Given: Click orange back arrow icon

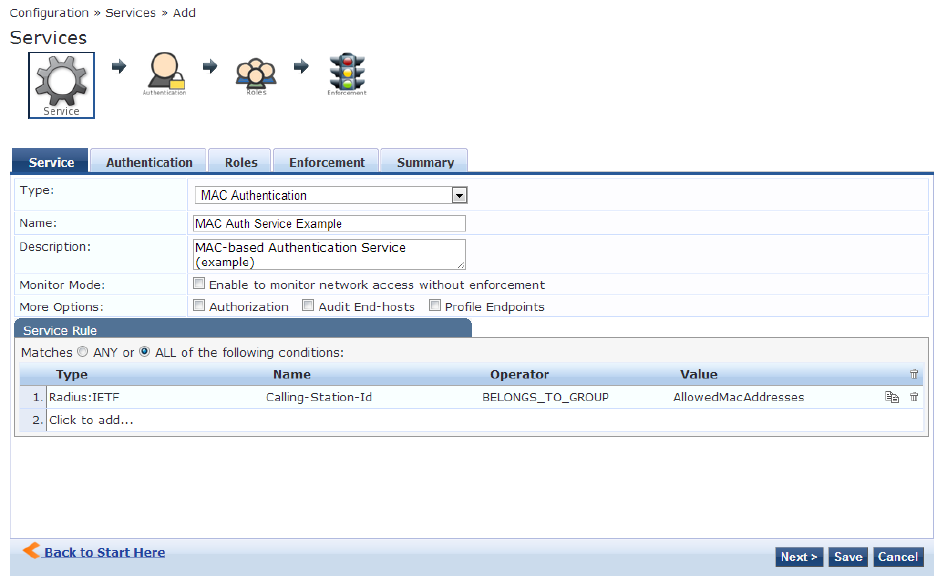Looking at the screenshot, I should [x=31, y=551].
